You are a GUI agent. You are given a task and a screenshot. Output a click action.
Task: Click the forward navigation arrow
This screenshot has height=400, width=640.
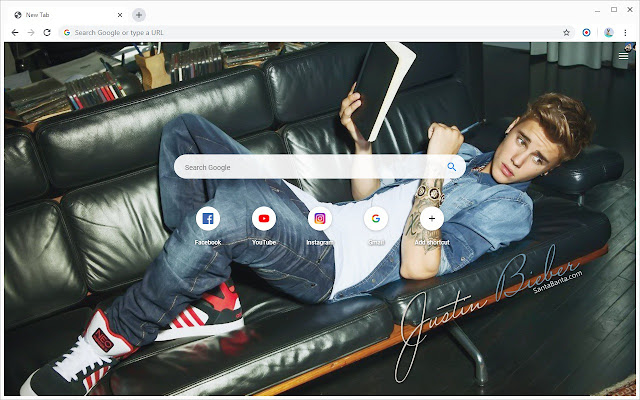point(31,33)
